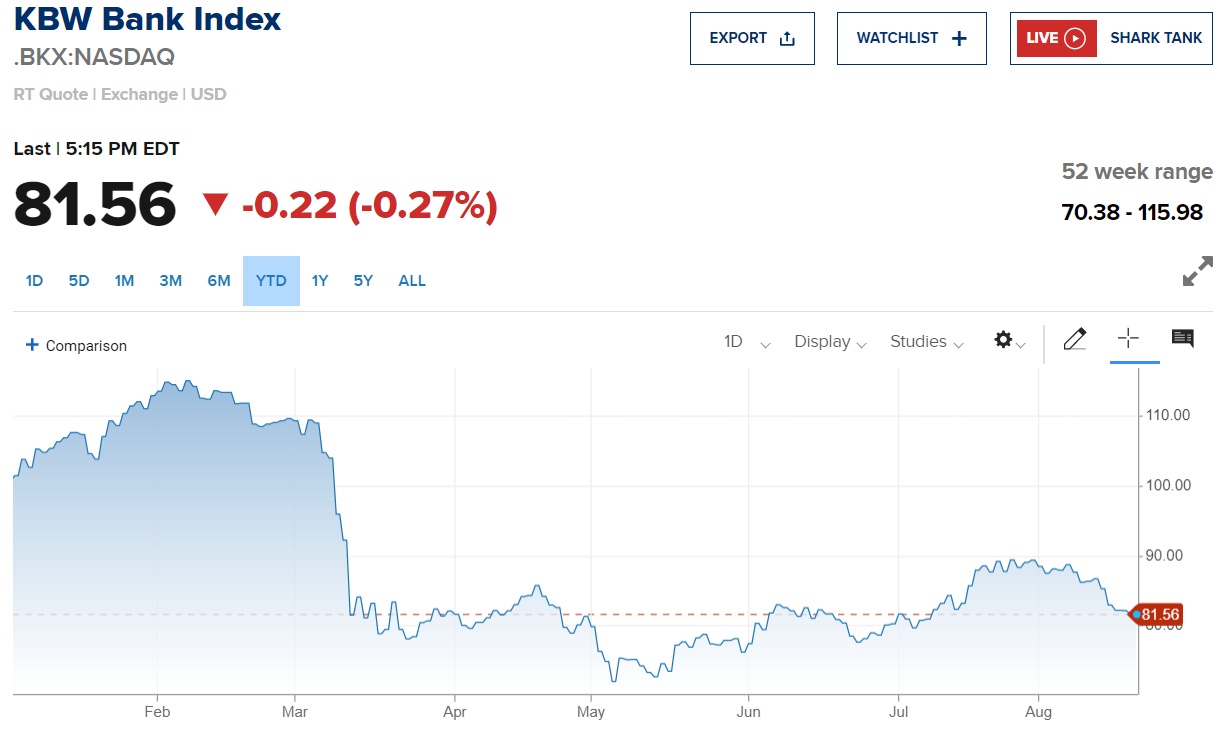Select the 1Y time range tab
This screenshot has height=740, width=1221.
(x=320, y=281)
